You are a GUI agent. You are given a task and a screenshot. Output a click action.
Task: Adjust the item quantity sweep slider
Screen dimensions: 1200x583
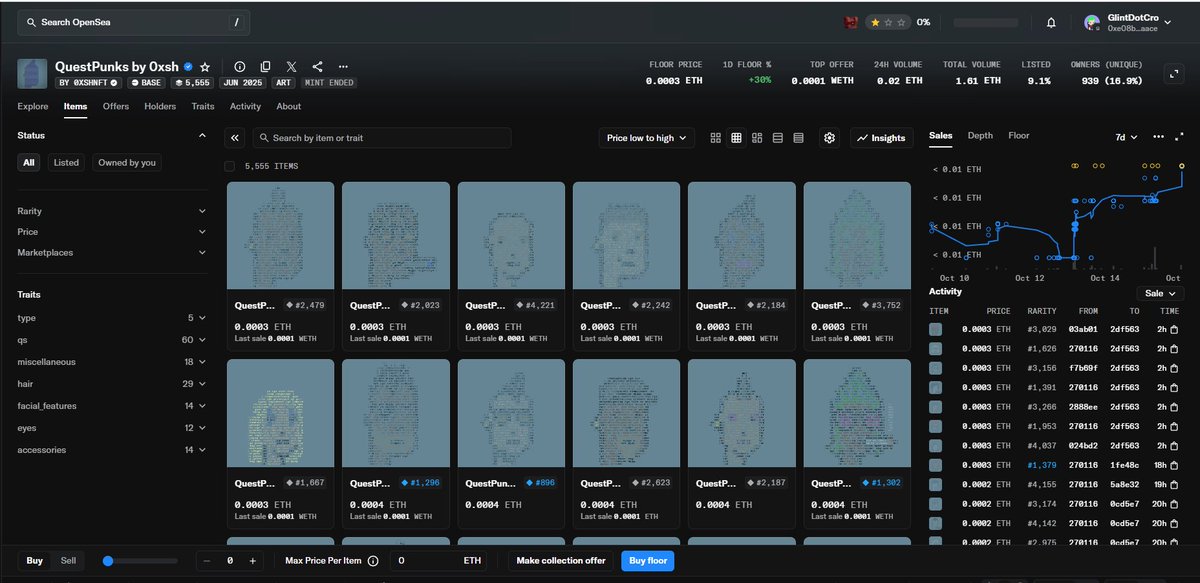point(140,561)
